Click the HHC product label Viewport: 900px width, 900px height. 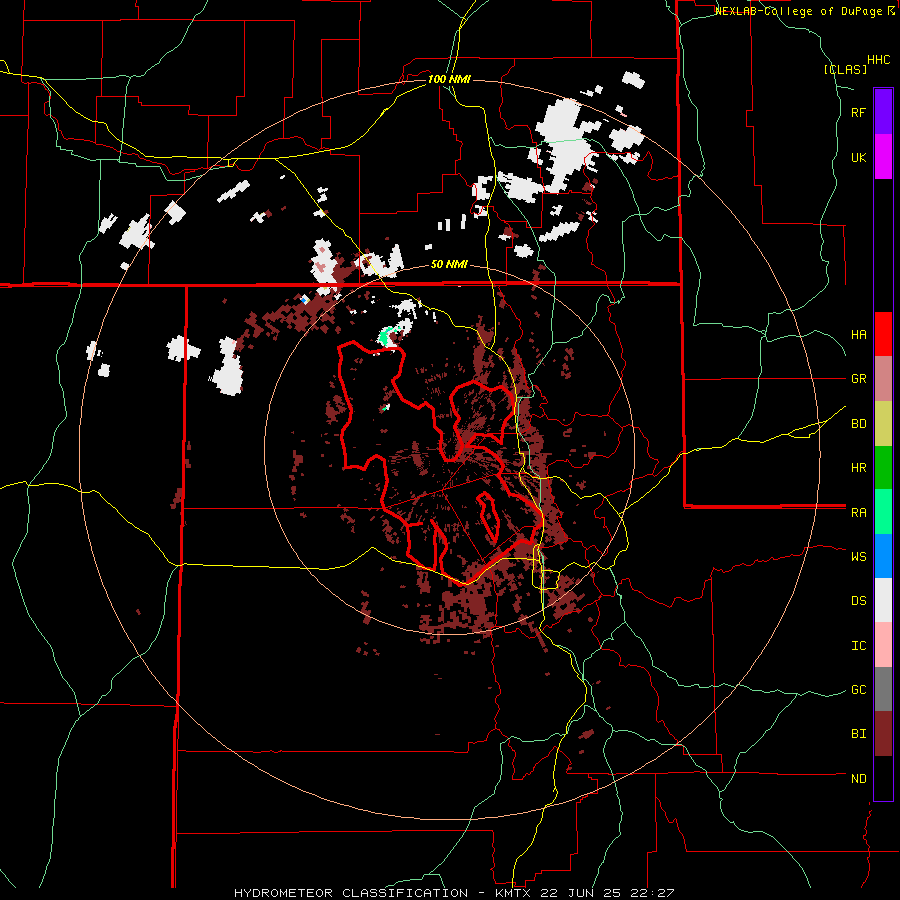879,60
